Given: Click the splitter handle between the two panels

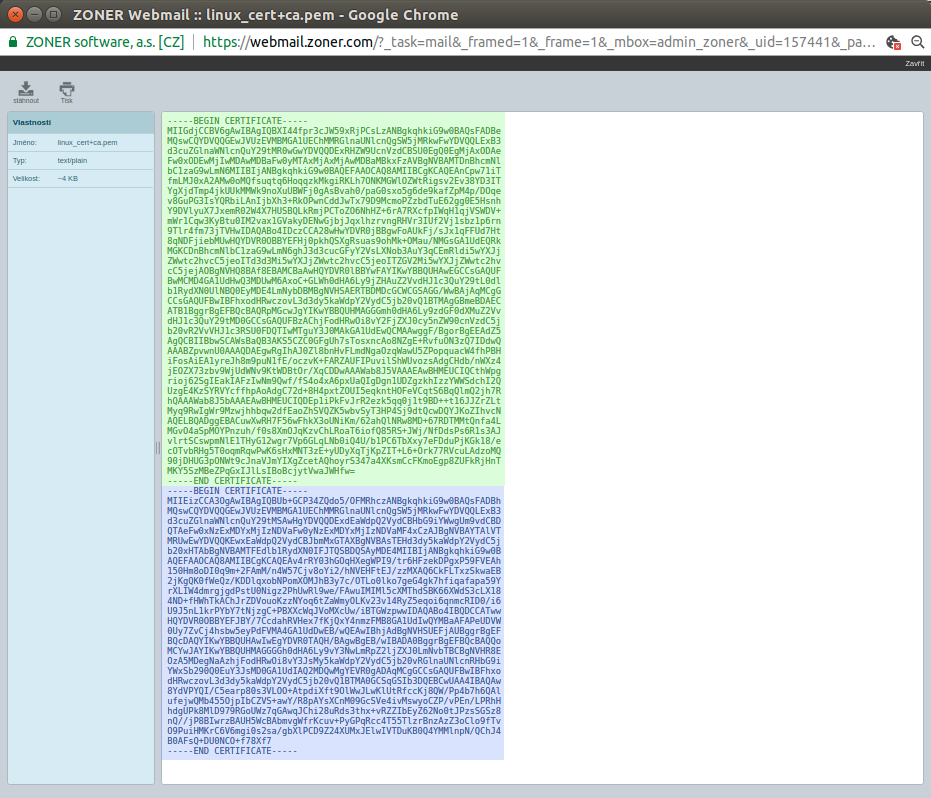Looking at the screenshot, I should [x=157, y=448].
